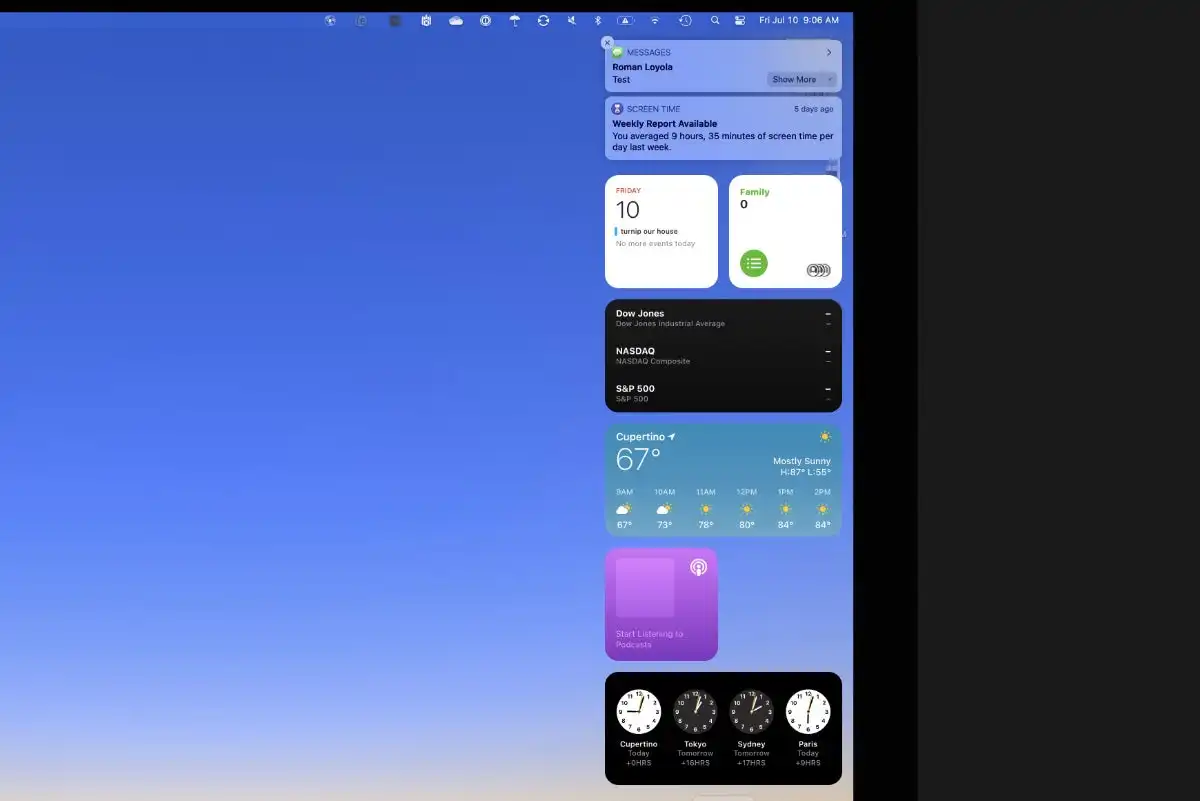1200x801 pixels.
Task: Click the Tokyo clock in the world clock widget
Action: 695,710
